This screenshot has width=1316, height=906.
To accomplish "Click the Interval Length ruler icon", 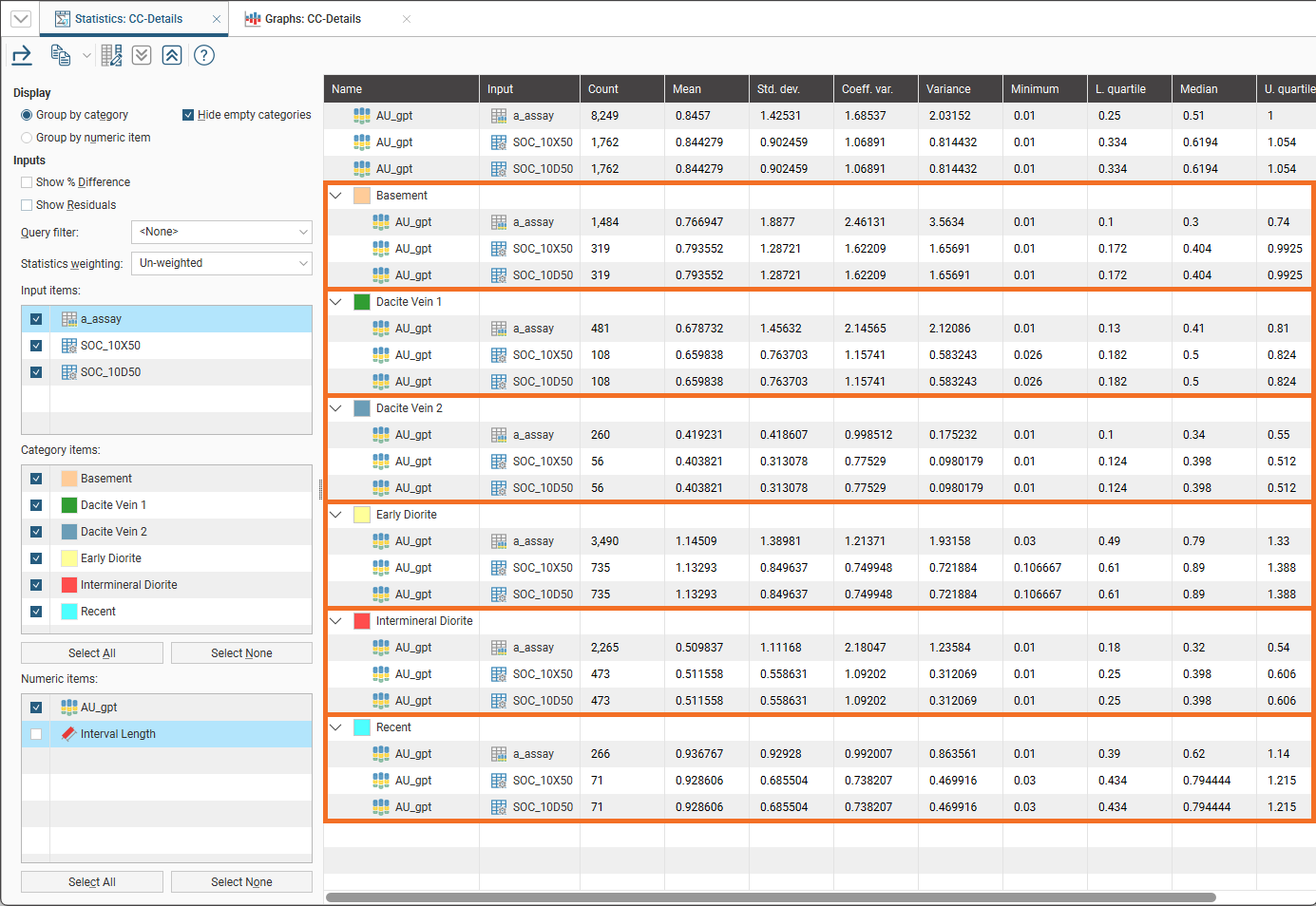I will [x=68, y=734].
